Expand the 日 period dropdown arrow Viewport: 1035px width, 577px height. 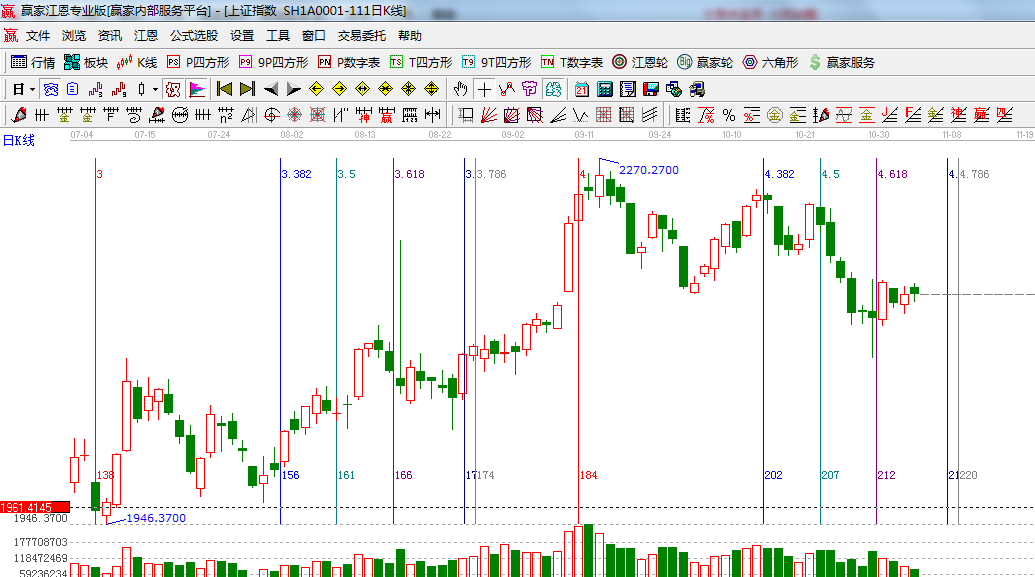click(x=32, y=89)
